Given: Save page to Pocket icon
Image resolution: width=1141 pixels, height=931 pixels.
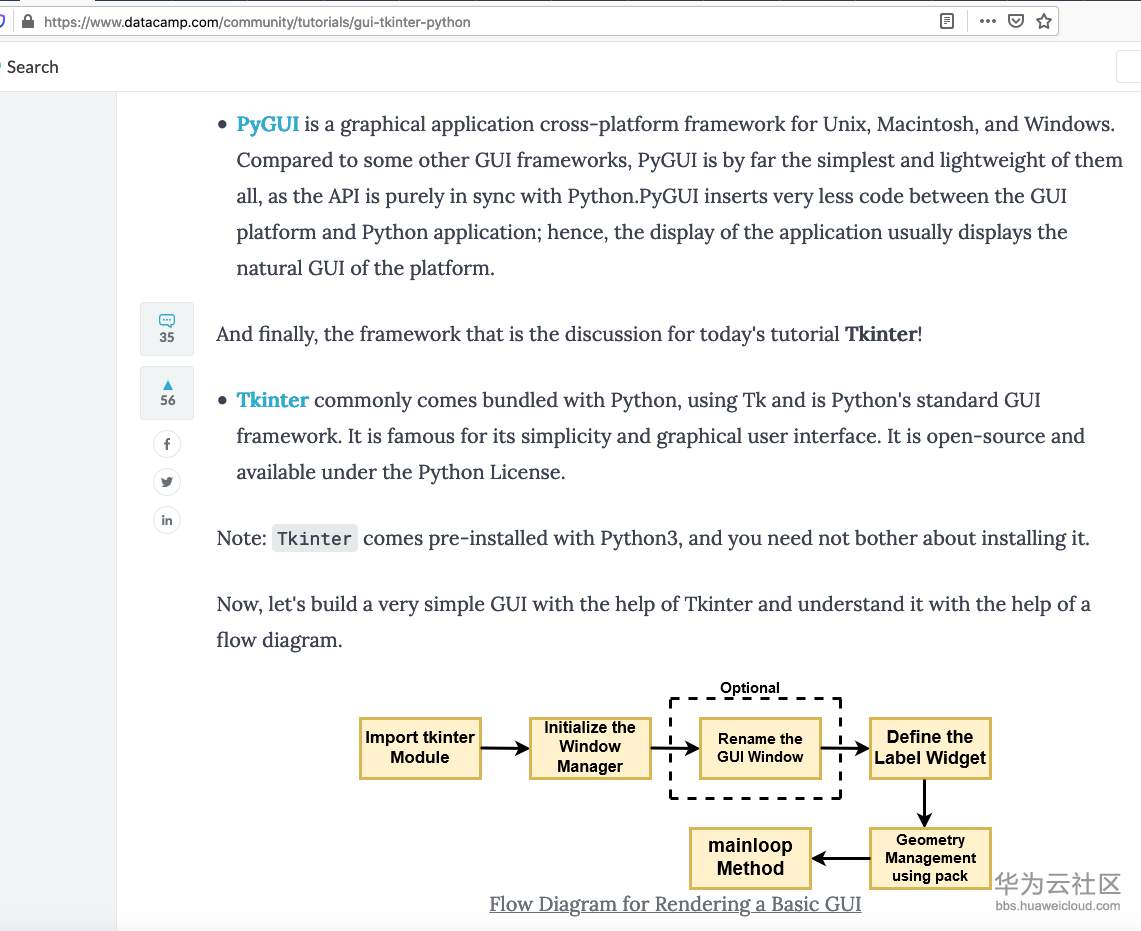Looking at the screenshot, I should 1016,21.
